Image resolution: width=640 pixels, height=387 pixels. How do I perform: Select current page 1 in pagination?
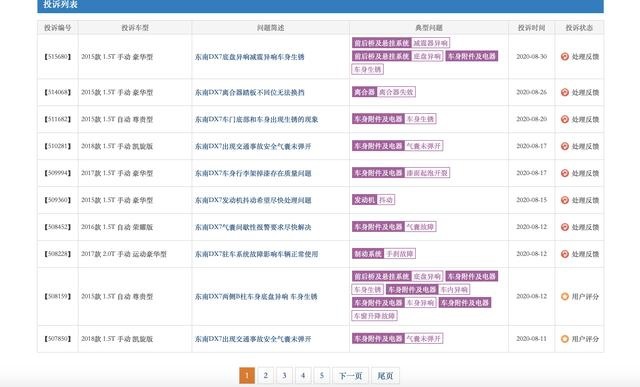pyautogui.click(x=247, y=376)
